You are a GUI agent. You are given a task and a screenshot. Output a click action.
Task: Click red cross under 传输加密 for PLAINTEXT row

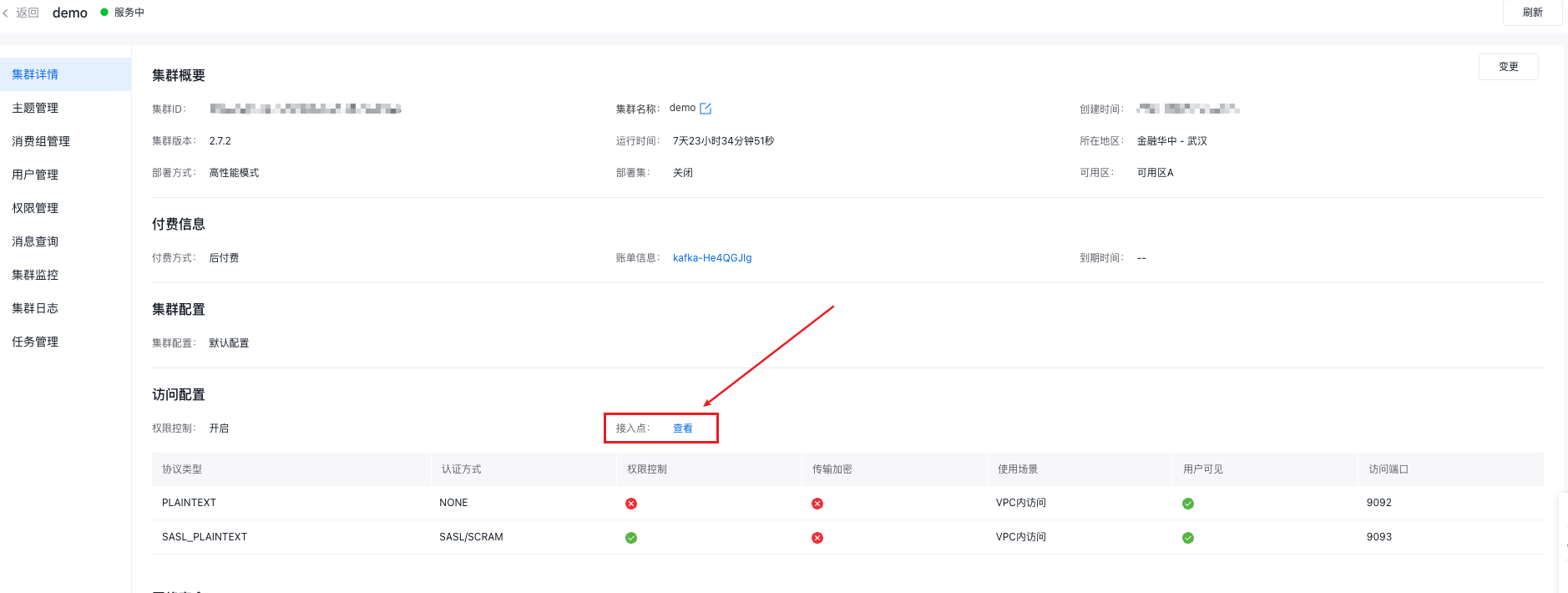click(817, 504)
